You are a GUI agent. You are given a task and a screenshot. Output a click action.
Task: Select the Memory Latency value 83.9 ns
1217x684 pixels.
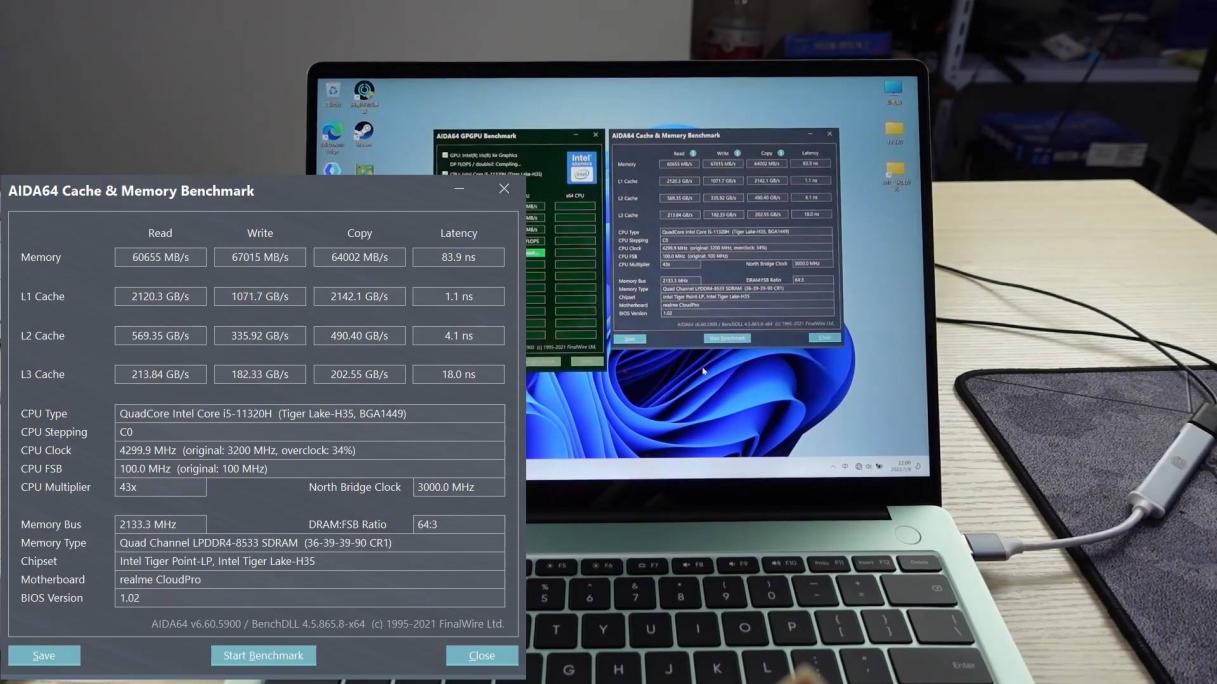tap(459, 257)
